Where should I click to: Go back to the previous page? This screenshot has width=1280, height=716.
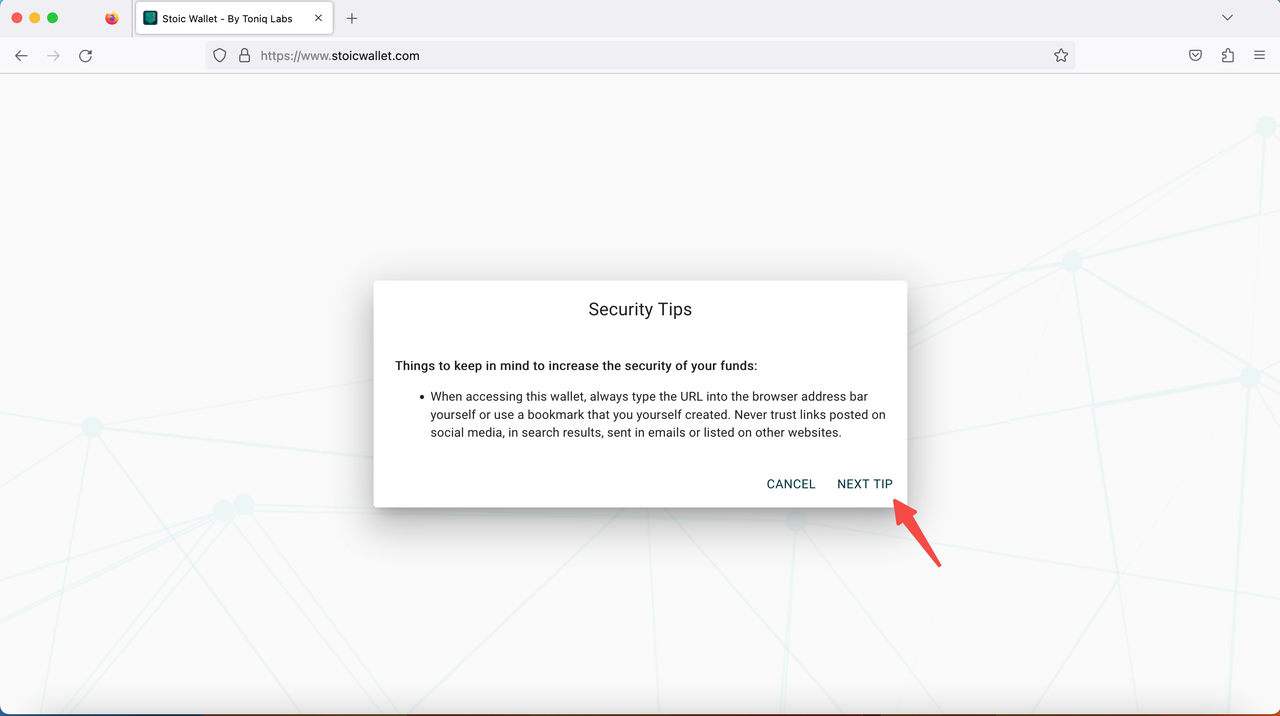[21, 56]
